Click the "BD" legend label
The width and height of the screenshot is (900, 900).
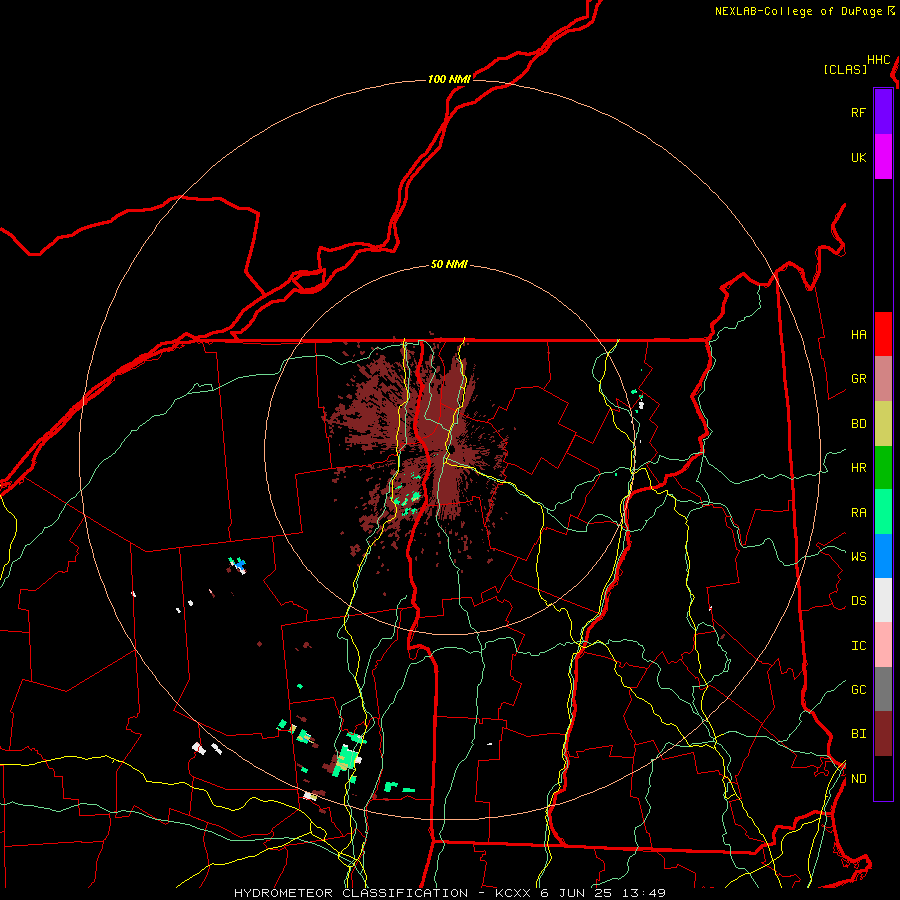(x=858, y=424)
